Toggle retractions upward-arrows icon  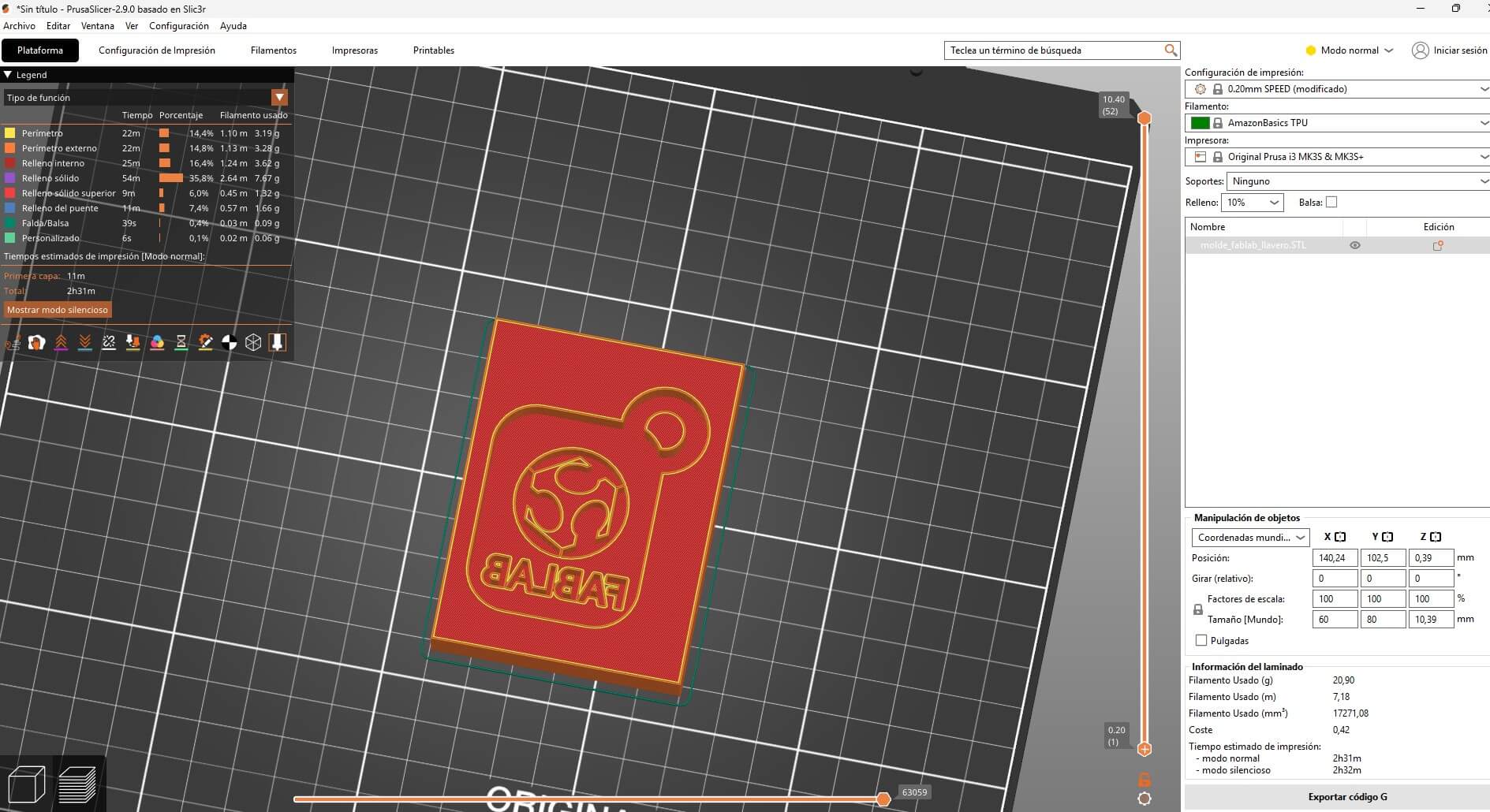click(x=61, y=342)
